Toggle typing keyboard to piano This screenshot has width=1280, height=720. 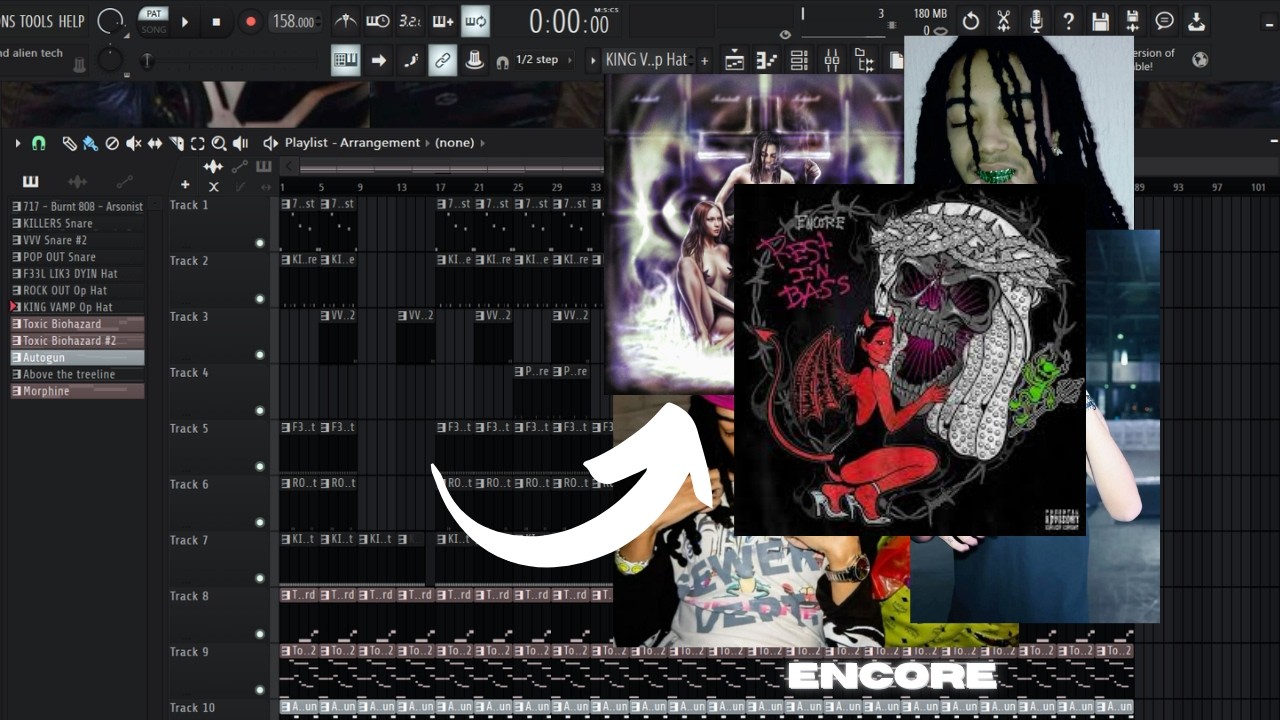point(345,60)
